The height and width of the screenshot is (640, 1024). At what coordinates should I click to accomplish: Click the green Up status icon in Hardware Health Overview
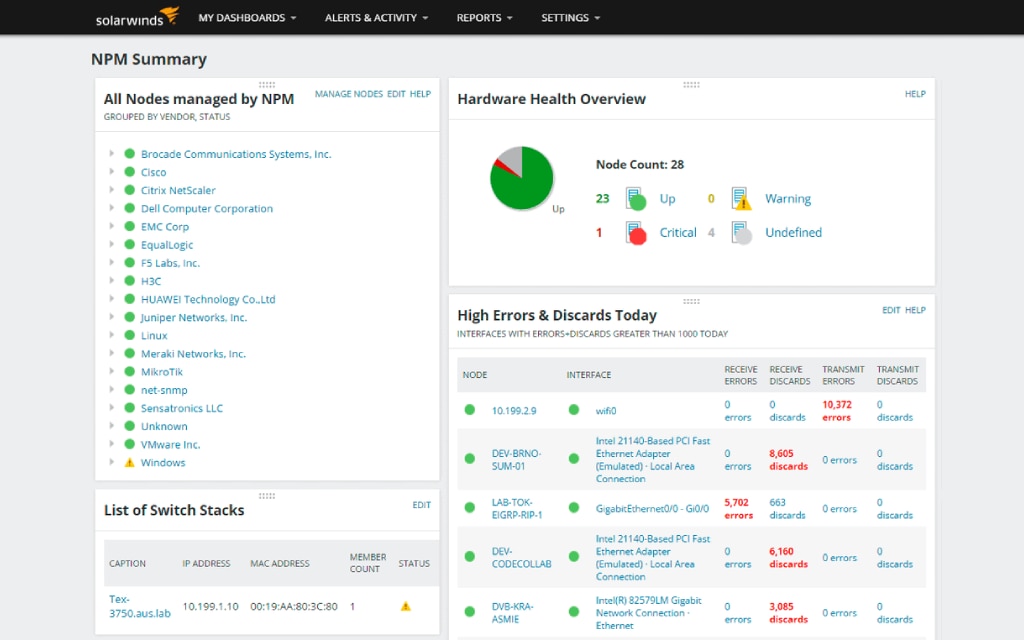634,198
